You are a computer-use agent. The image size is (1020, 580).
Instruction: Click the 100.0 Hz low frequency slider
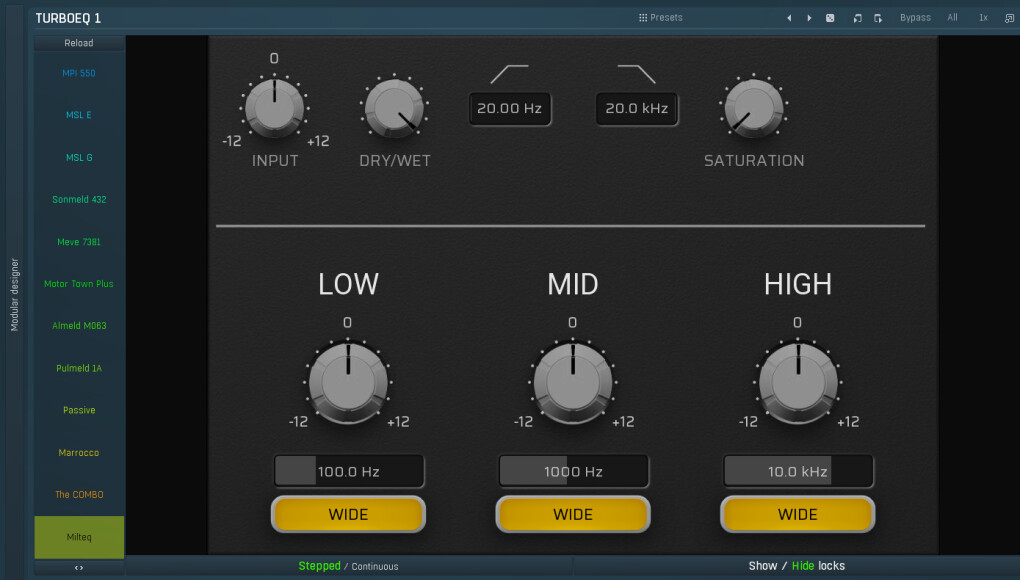(x=349, y=471)
